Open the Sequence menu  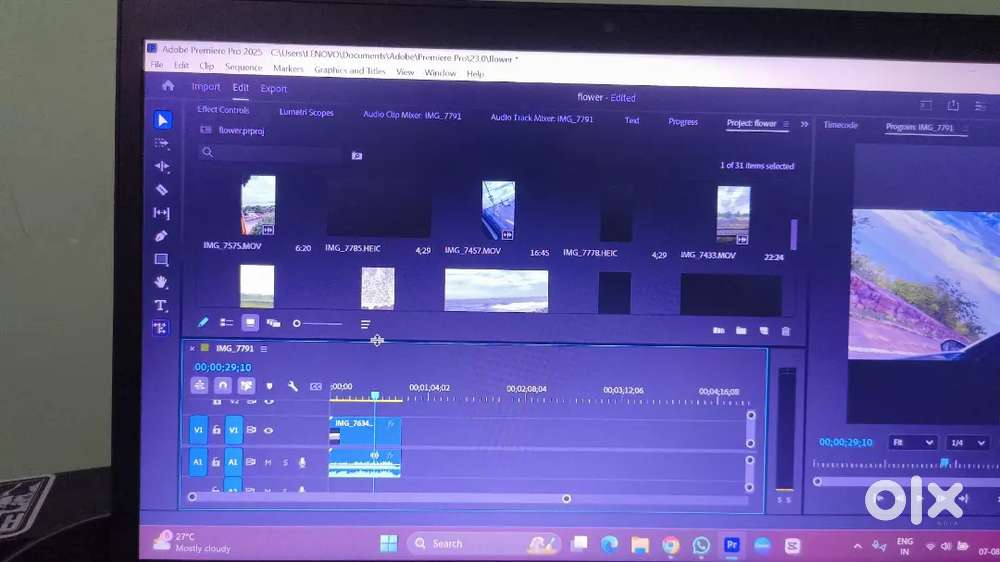243,67
